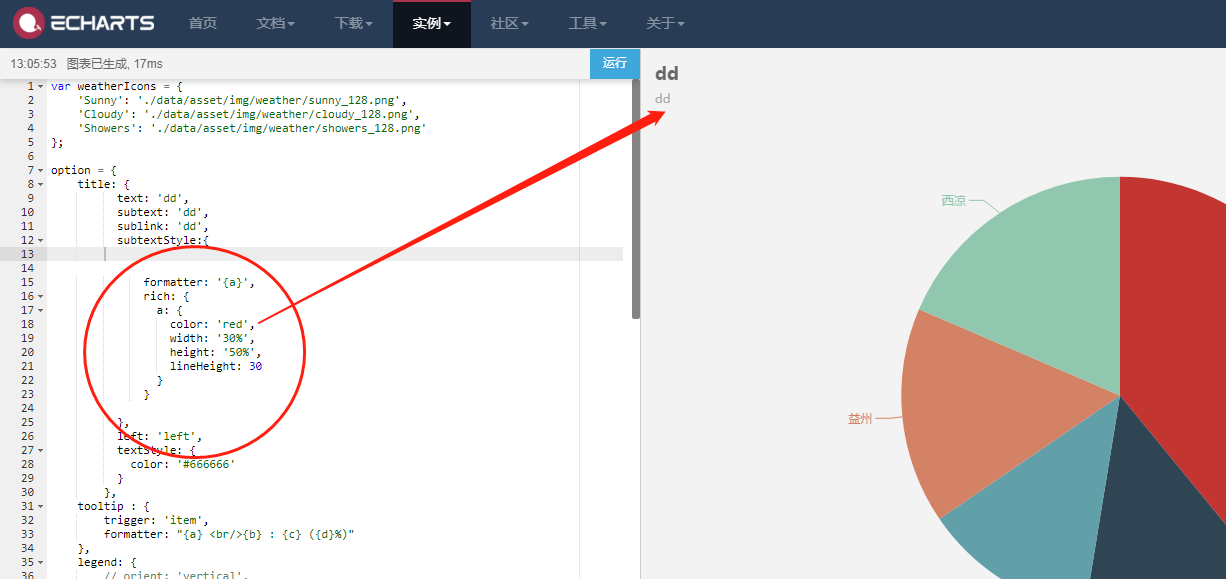Screen dimensions: 1226x579
Task: Click the left: 'left' code line
Action: (160, 436)
